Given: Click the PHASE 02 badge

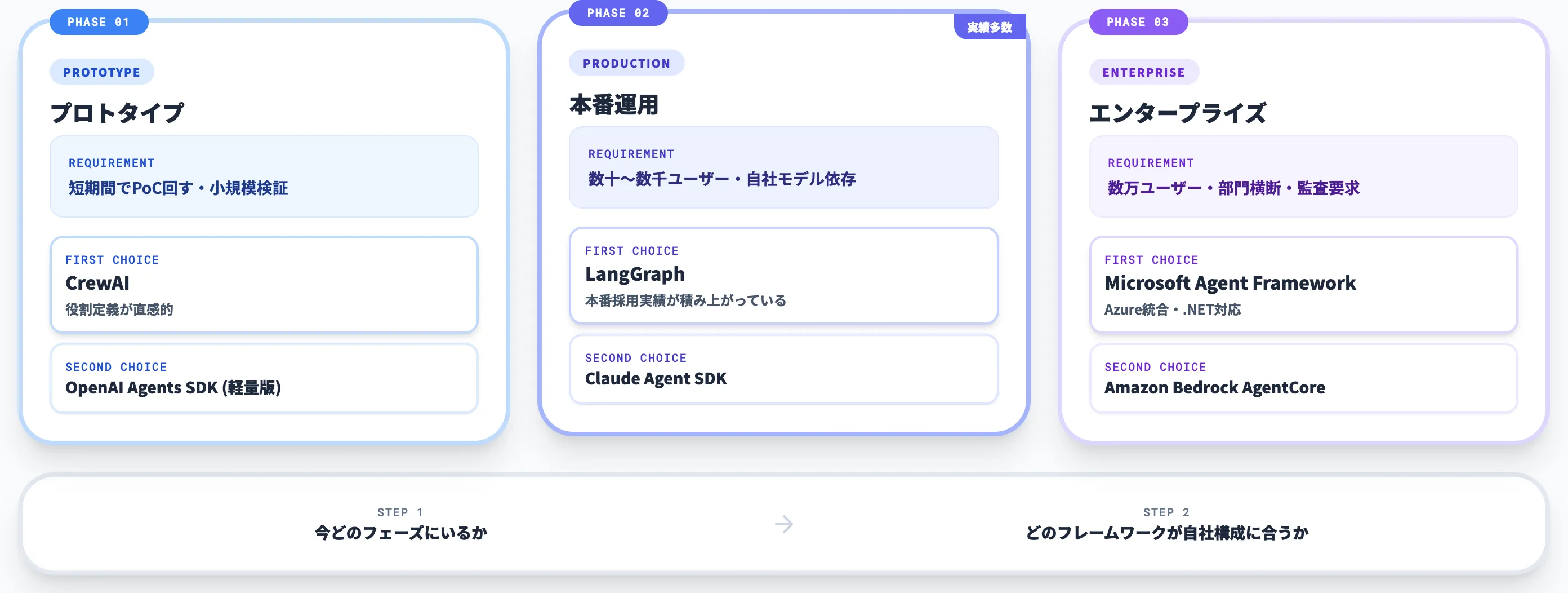Looking at the screenshot, I should (618, 13).
